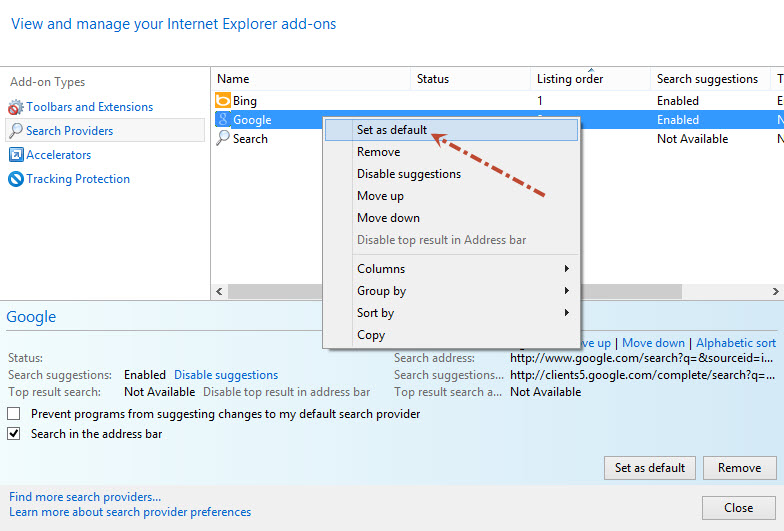Click the horizontal scrollbar left arrow
The image size is (784, 531).
point(219,291)
